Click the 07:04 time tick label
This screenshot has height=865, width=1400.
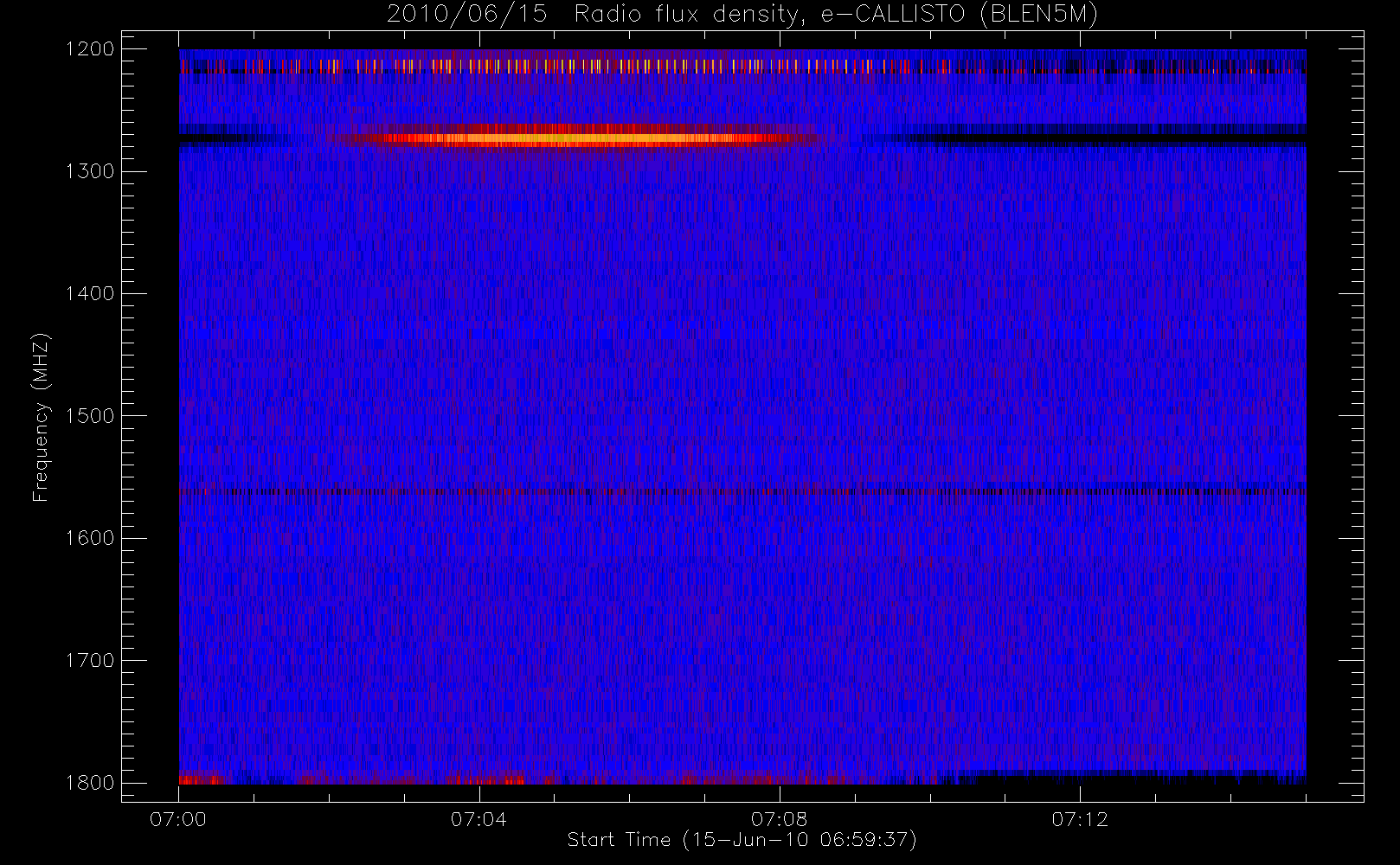tap(478, 819)
